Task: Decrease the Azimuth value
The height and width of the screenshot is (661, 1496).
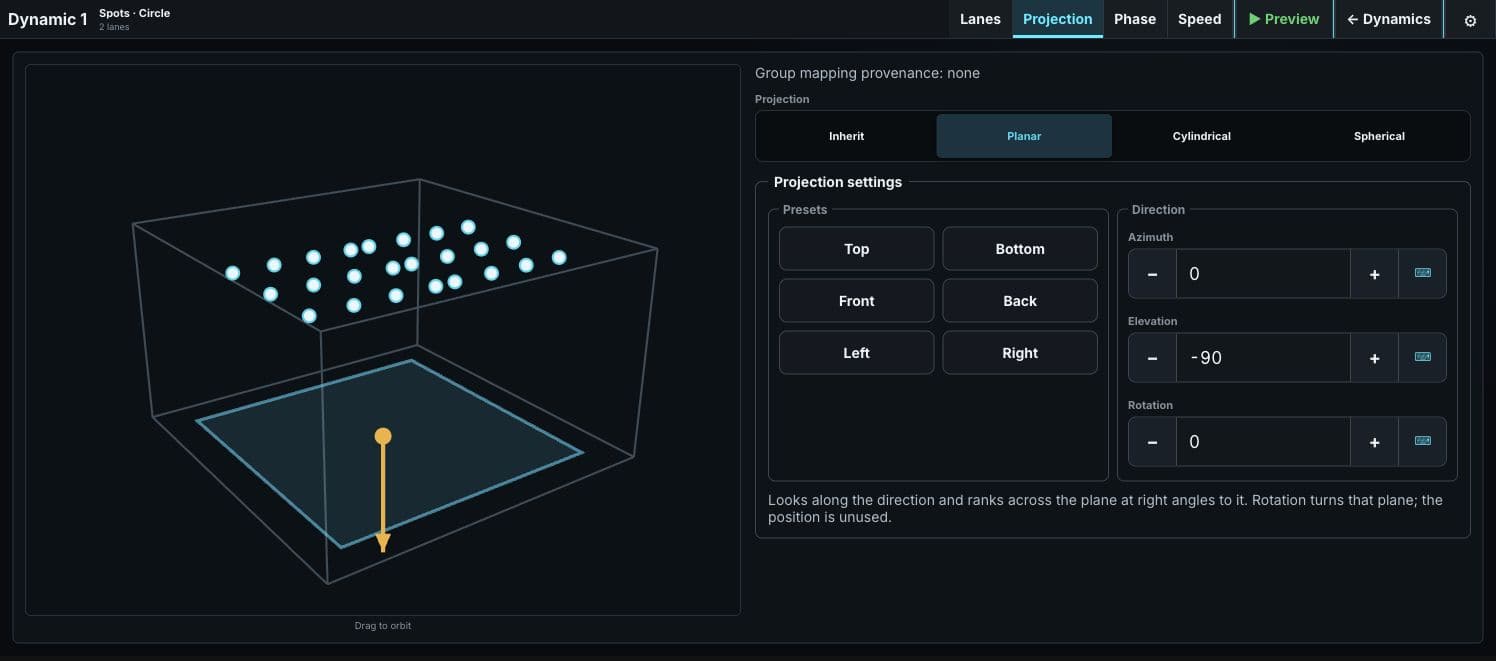Action: [x=1152, y=273]
